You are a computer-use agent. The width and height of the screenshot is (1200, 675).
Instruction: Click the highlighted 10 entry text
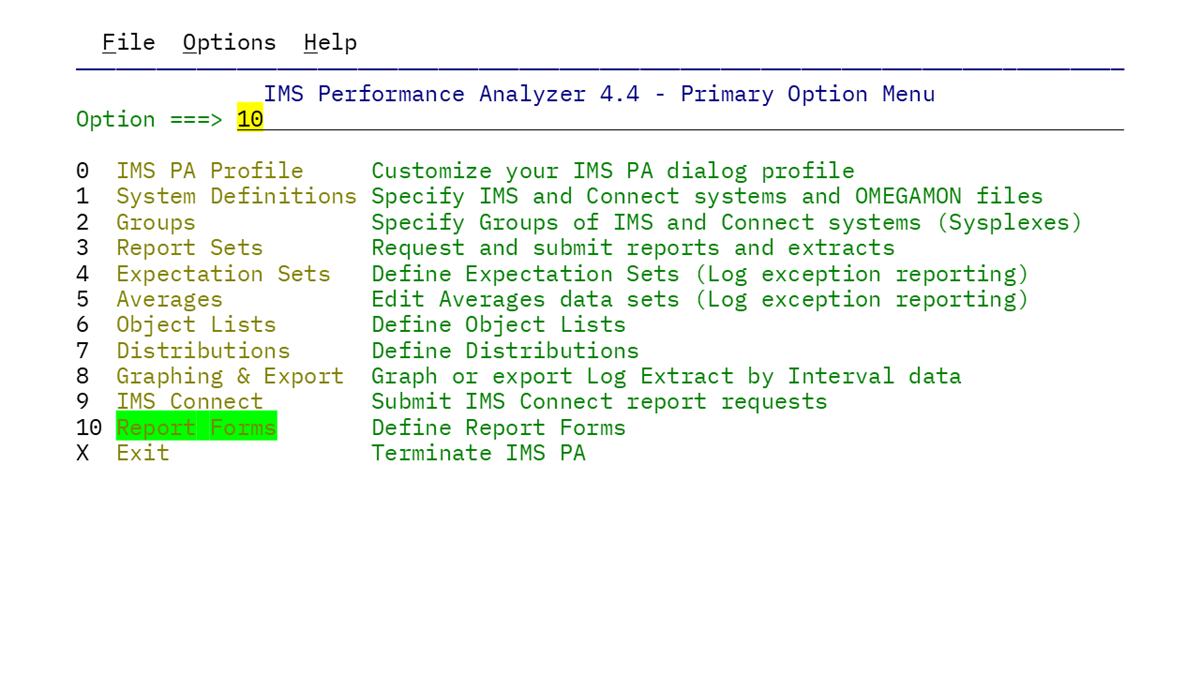pyautogui.click(x=248, y=118)
